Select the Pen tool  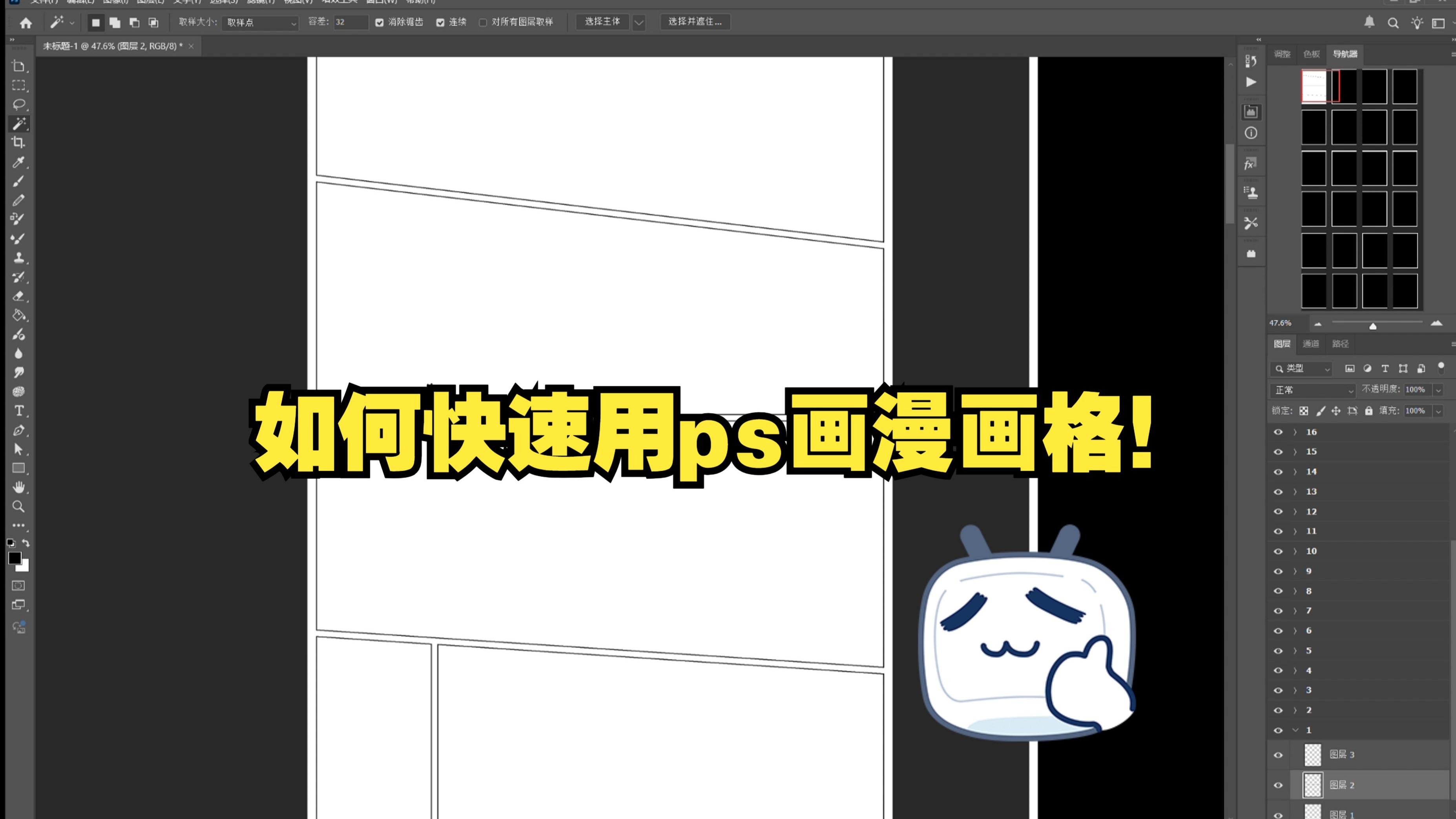coord(19,430)
